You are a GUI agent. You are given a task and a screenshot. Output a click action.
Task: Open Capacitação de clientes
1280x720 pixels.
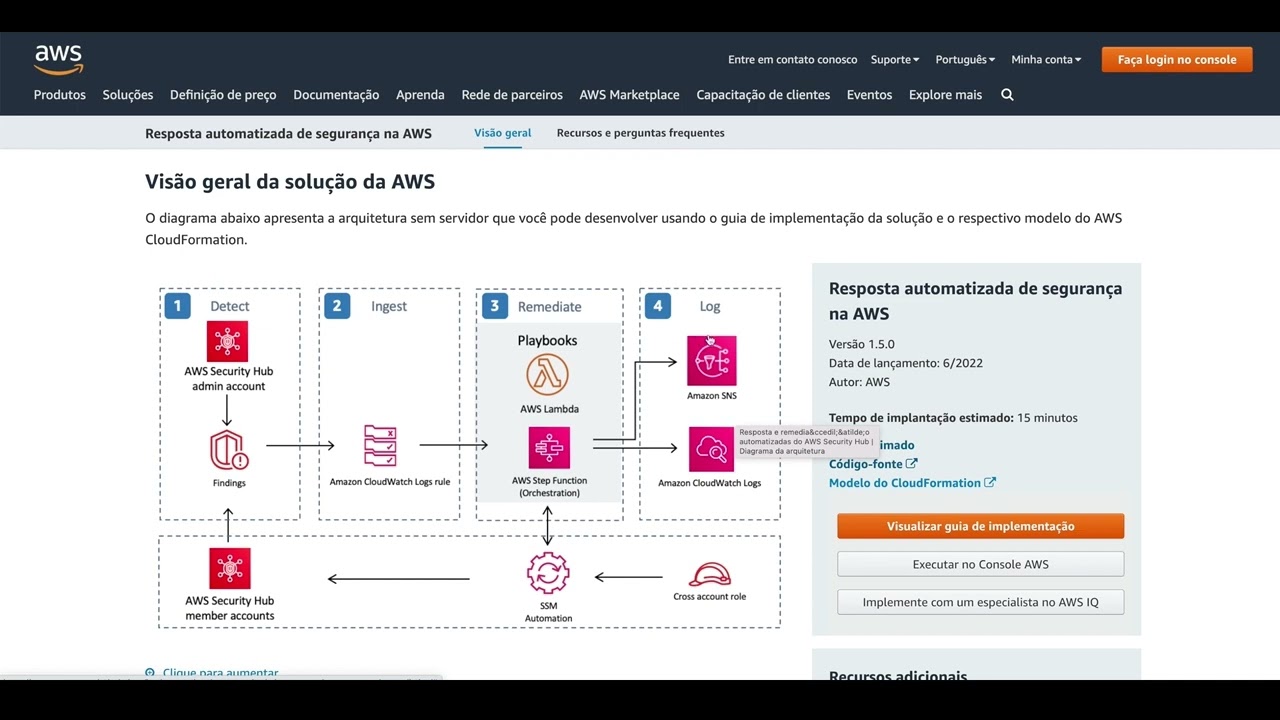pos(763,95)
